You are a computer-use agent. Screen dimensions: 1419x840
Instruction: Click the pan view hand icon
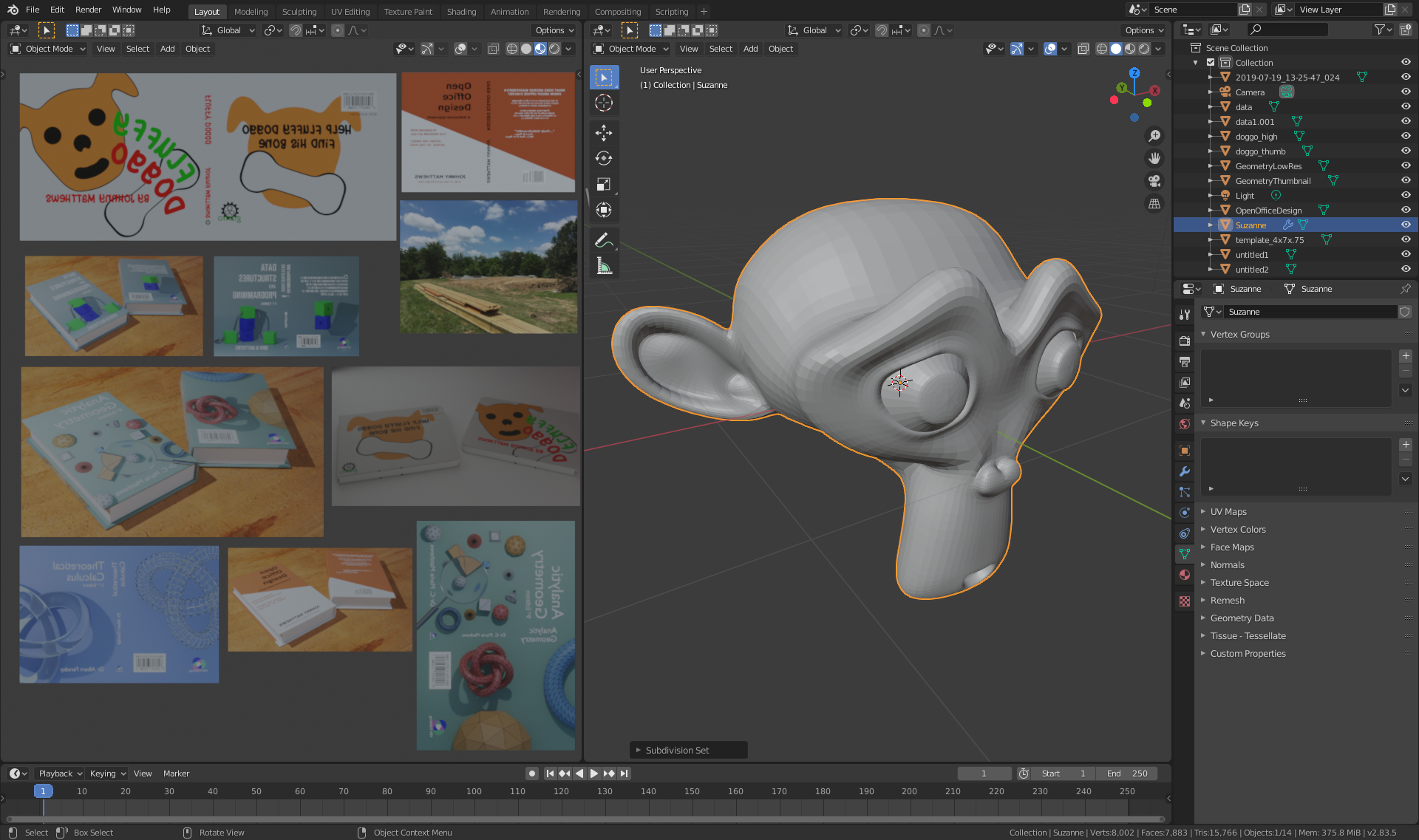[1154, 158]
